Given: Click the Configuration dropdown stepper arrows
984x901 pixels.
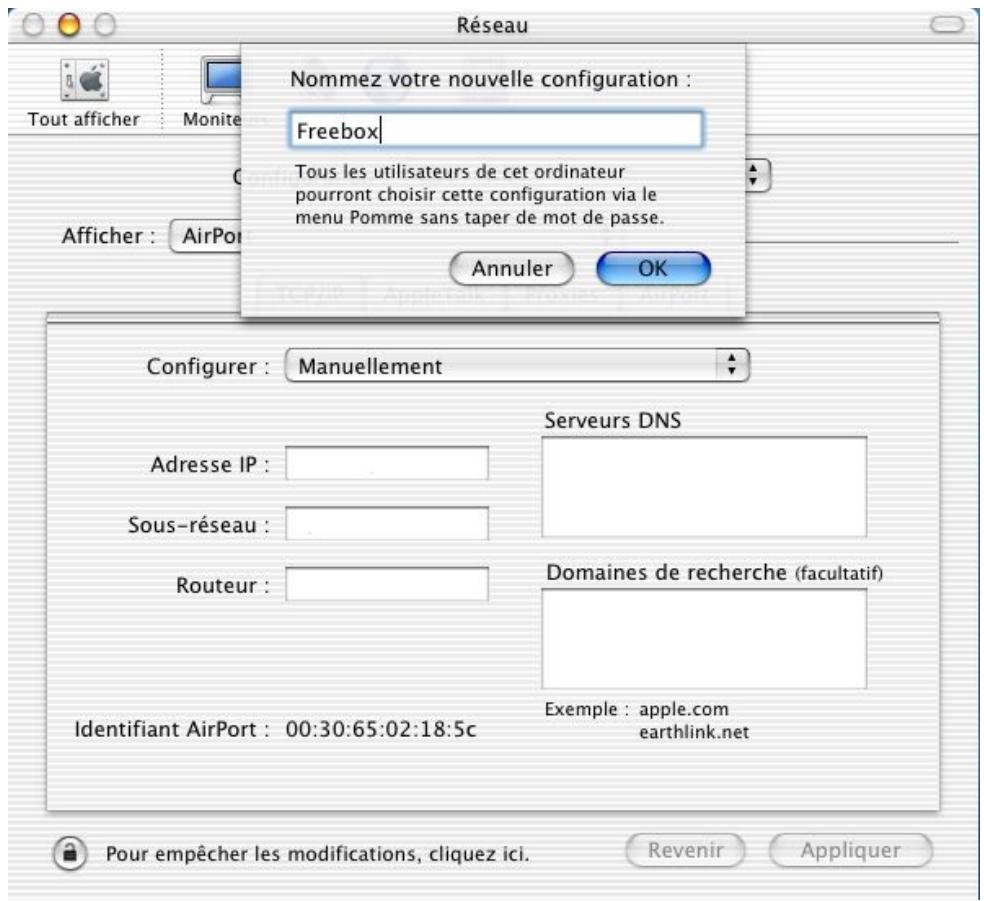Looking at the screenshot, I should click(x=756, y=175).
